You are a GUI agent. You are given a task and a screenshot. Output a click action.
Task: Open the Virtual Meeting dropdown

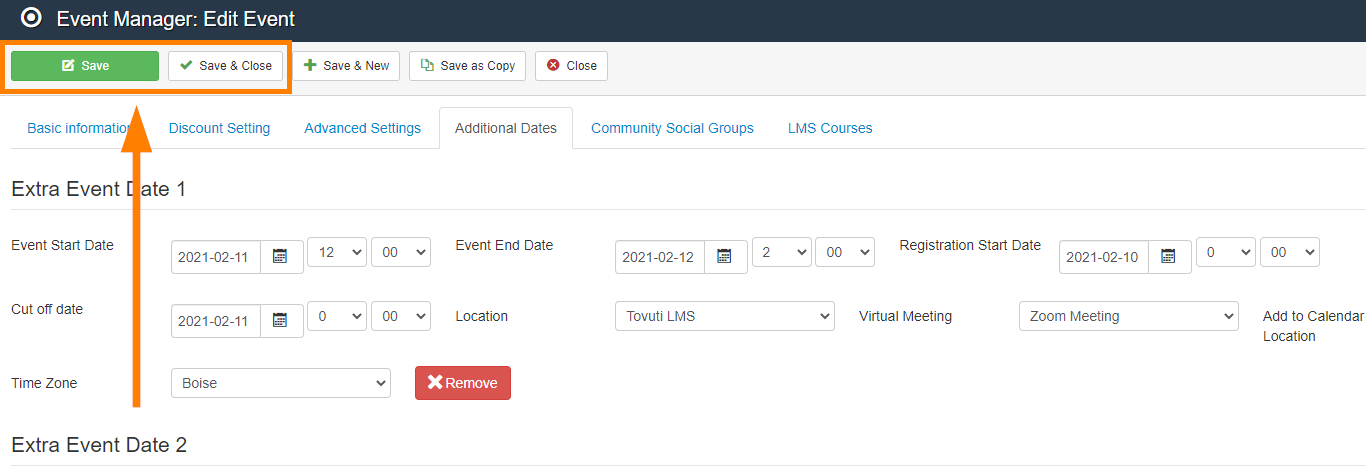pos(1128,316)
